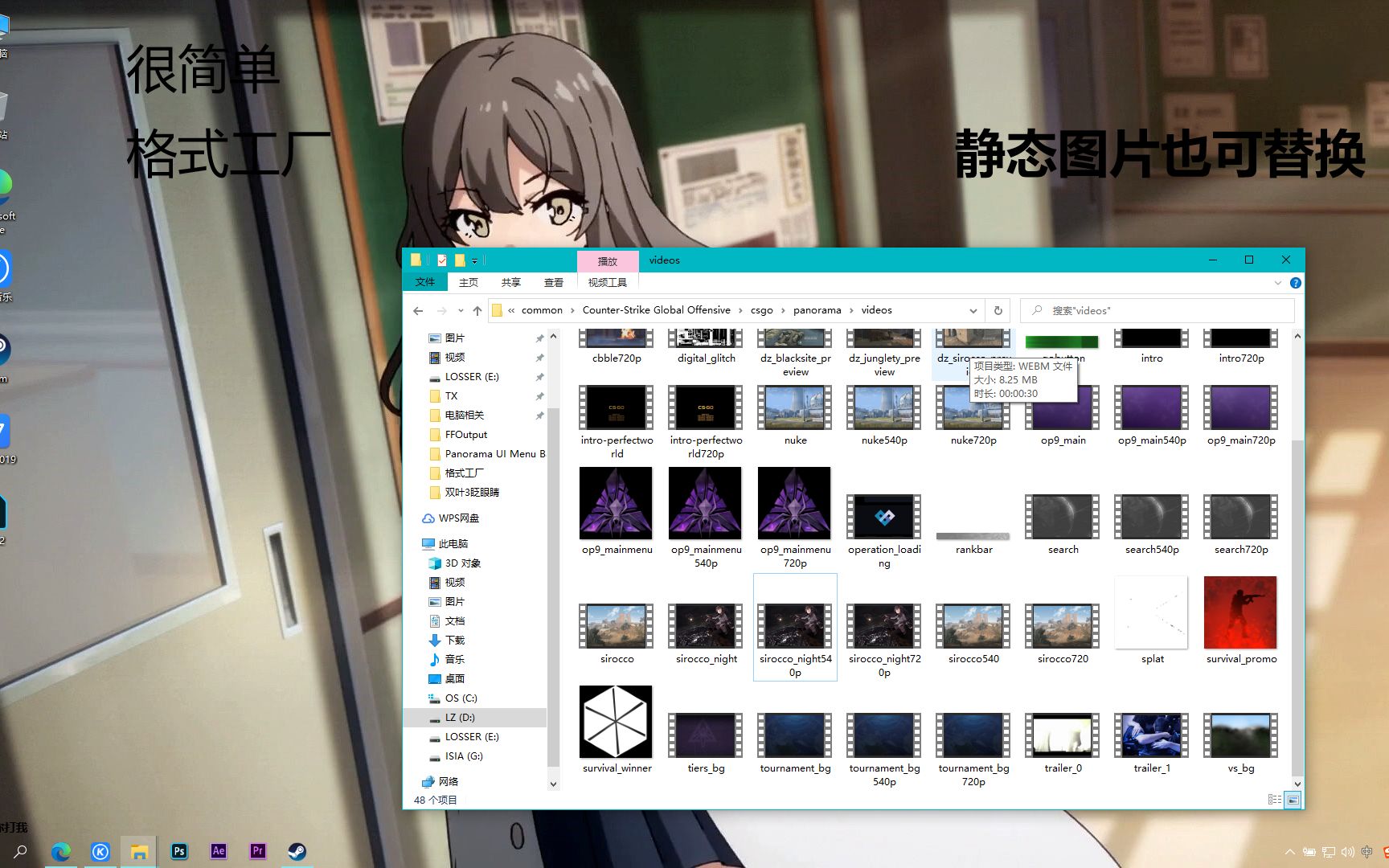Click the search videos field
Image resolution: width=1389 pixels, height=868 pixels.
click(x=1157, y=310)
